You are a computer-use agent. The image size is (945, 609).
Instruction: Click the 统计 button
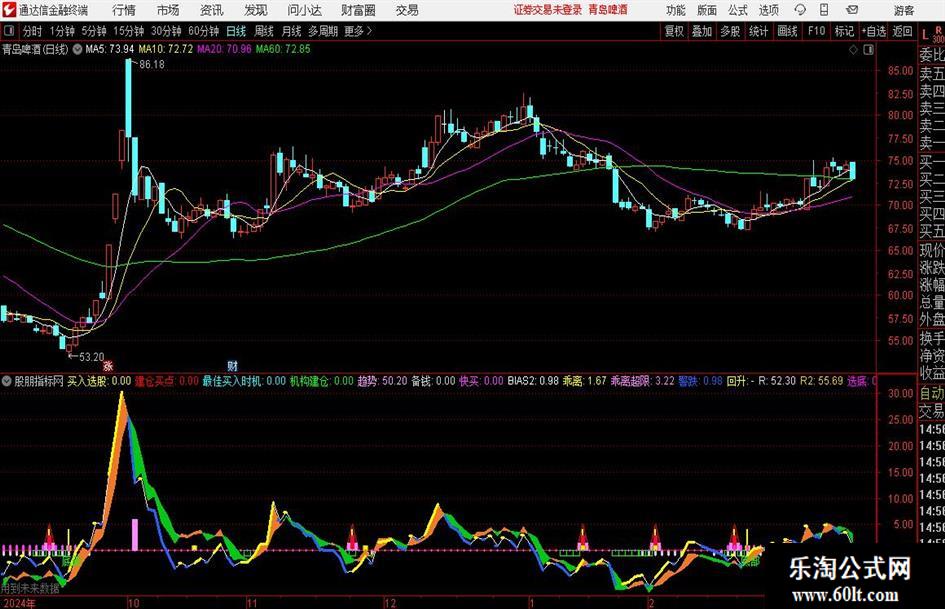point(758,31)
